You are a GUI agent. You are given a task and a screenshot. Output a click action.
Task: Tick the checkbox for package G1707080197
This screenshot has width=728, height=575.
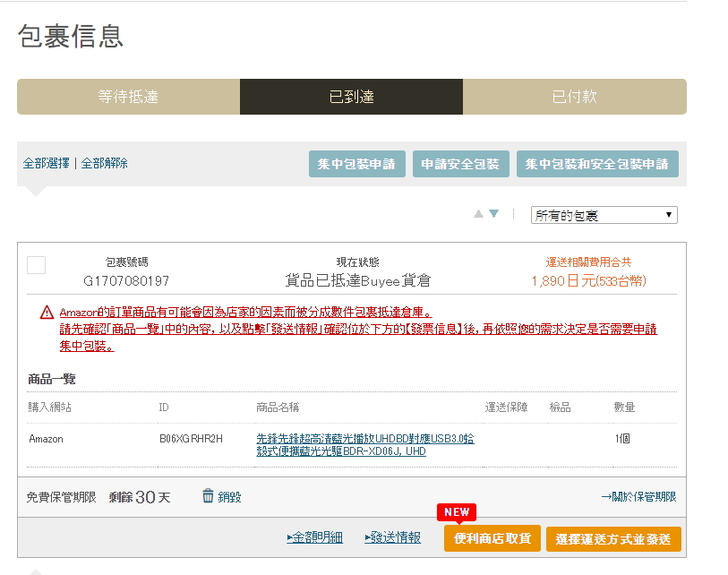(36, 265)
